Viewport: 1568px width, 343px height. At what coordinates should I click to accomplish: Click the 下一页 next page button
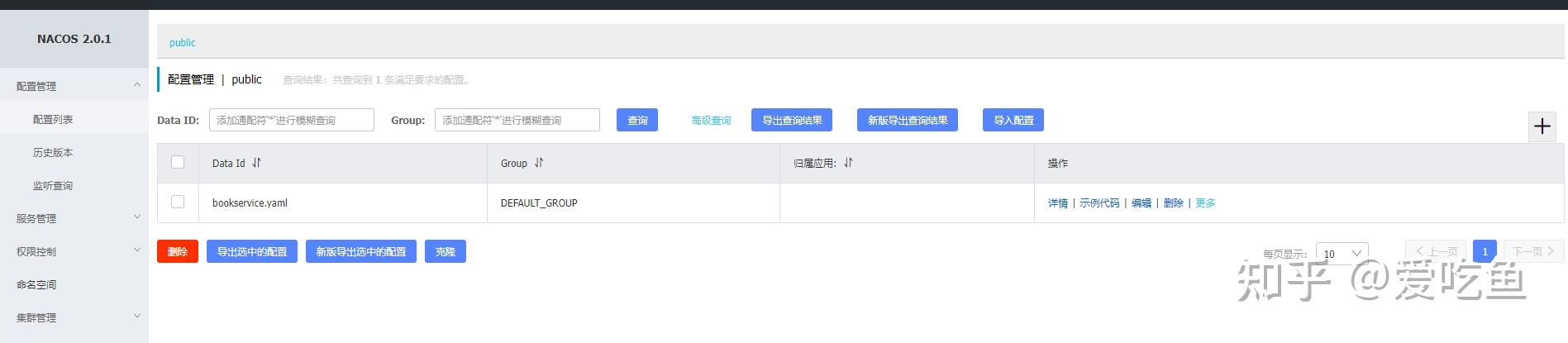pyautogui.click(x=1534, y=251)
